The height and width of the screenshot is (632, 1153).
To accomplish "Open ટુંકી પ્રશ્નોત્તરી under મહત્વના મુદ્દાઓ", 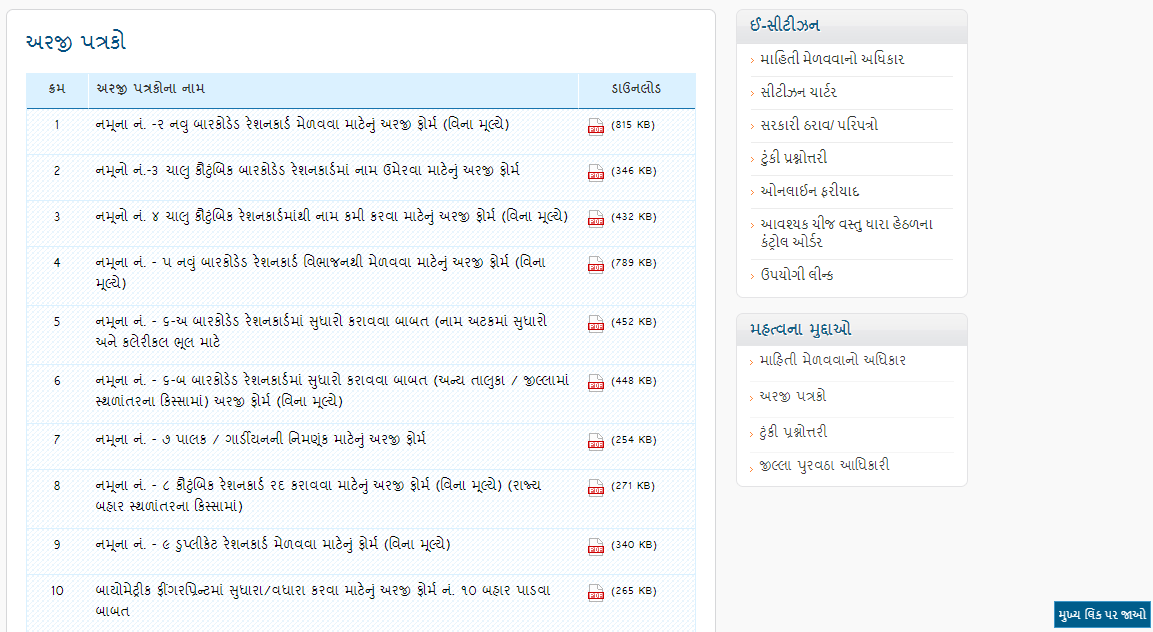I will coord(793,432).
